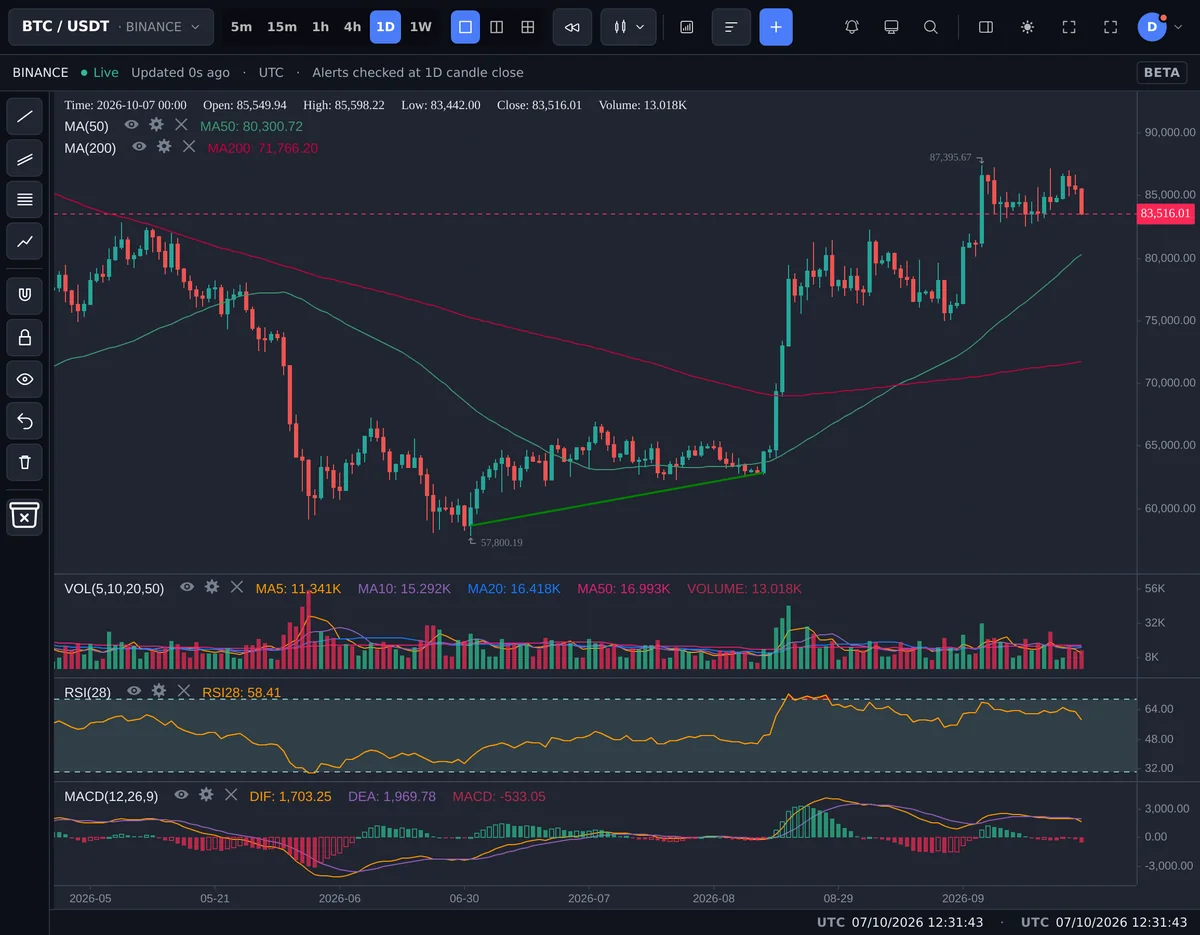The width and height of the screenshot is (1200, 935).
Task: Switch to the 1h timeframe
Action: (320, 27)
